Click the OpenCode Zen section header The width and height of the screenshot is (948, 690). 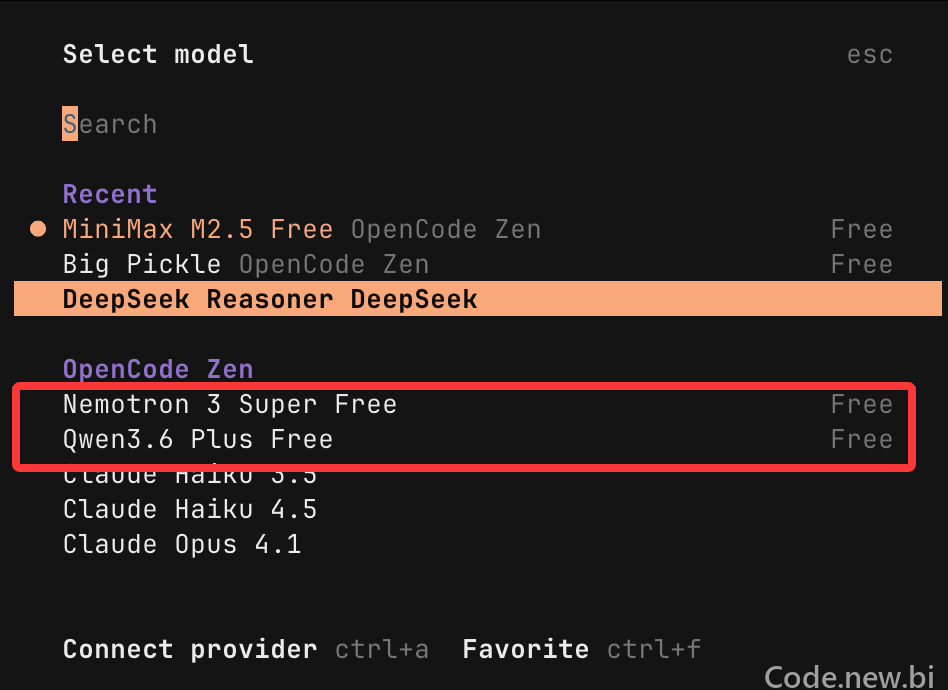coord(158,369)
